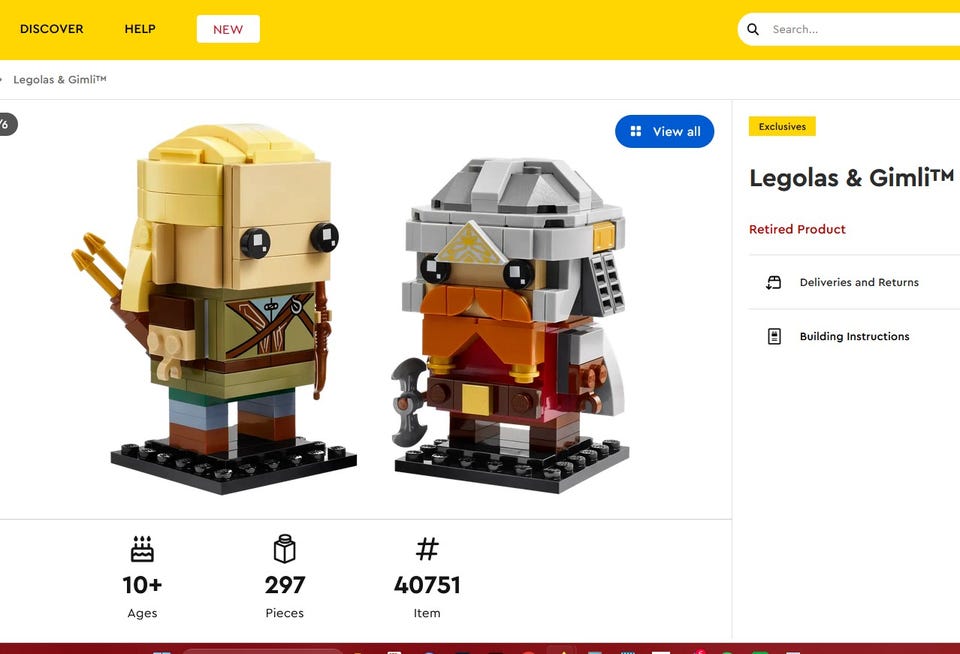This screenshot has width=960, height=654.
Task: Click the magnifying glass search icon
Action: (x=753, y=29)
